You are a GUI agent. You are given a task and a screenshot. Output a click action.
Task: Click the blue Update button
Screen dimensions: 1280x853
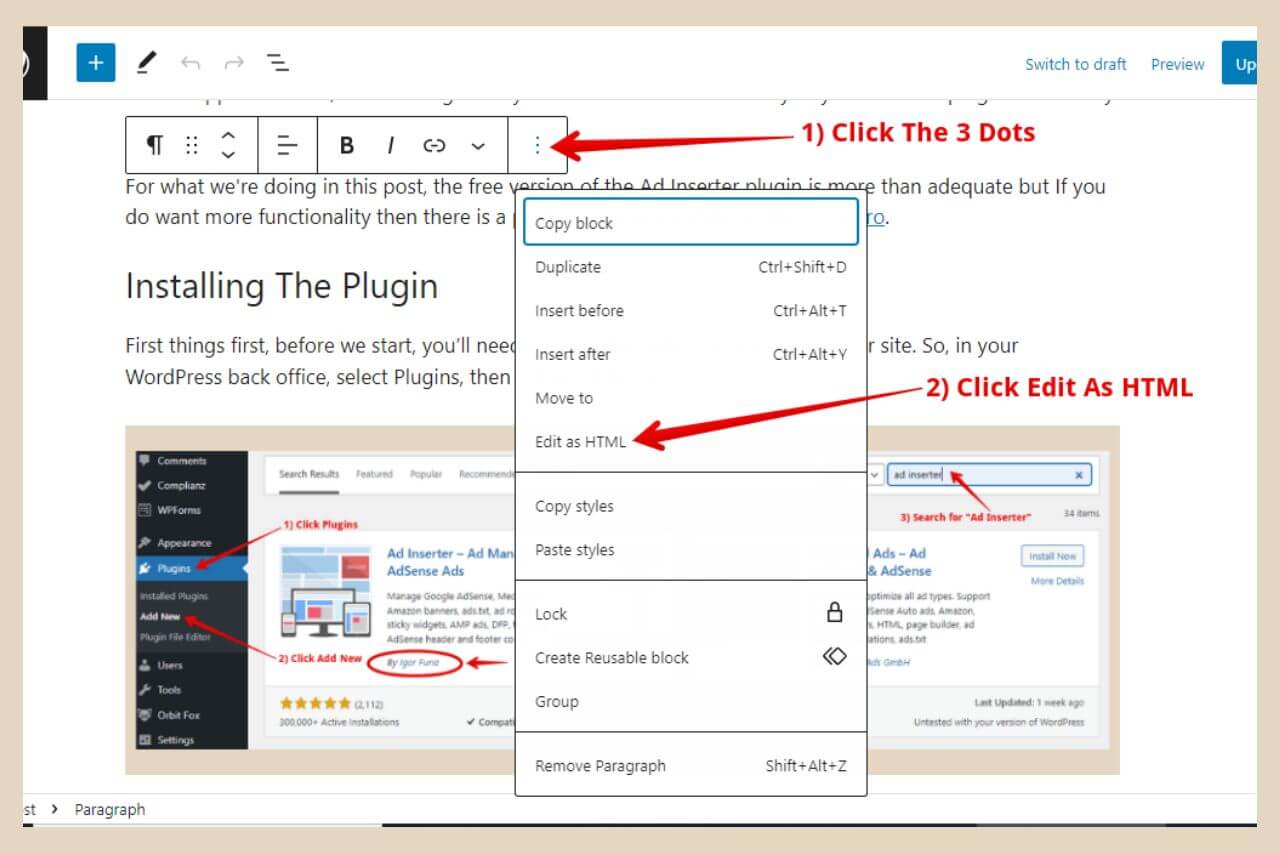[x=1239, y=63]
